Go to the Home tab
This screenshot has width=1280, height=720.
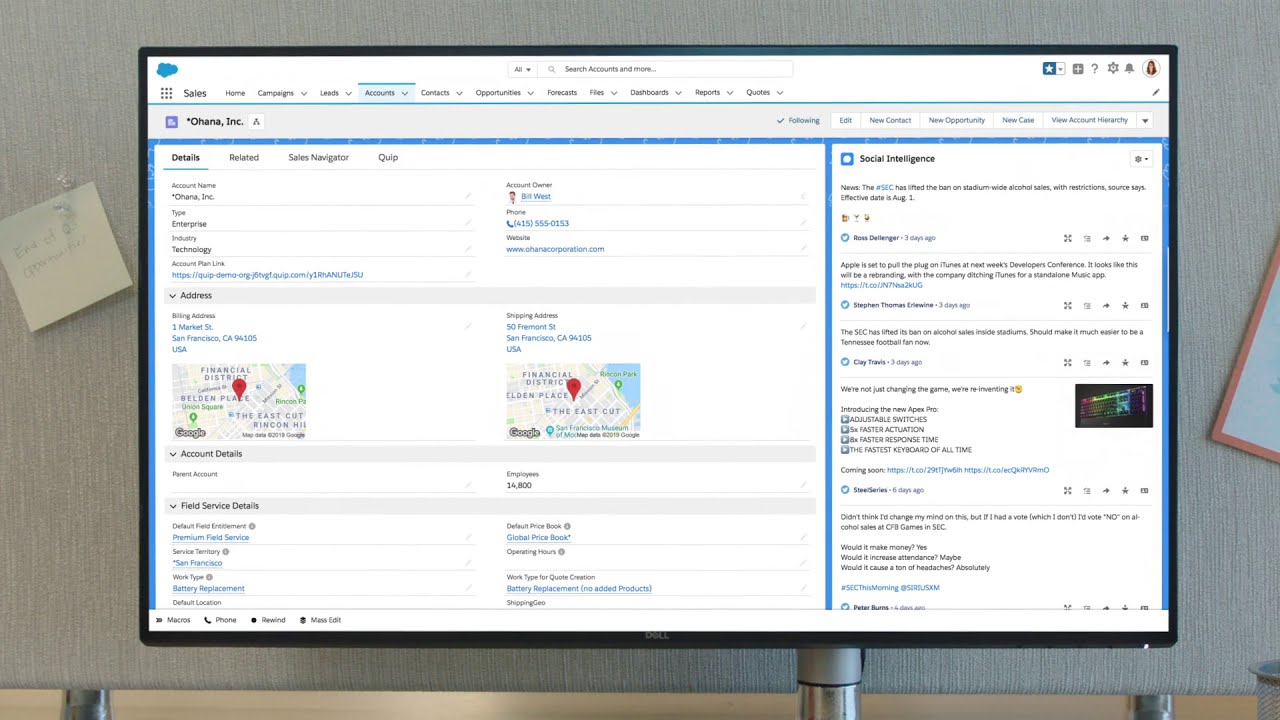[x=235, y=93]
